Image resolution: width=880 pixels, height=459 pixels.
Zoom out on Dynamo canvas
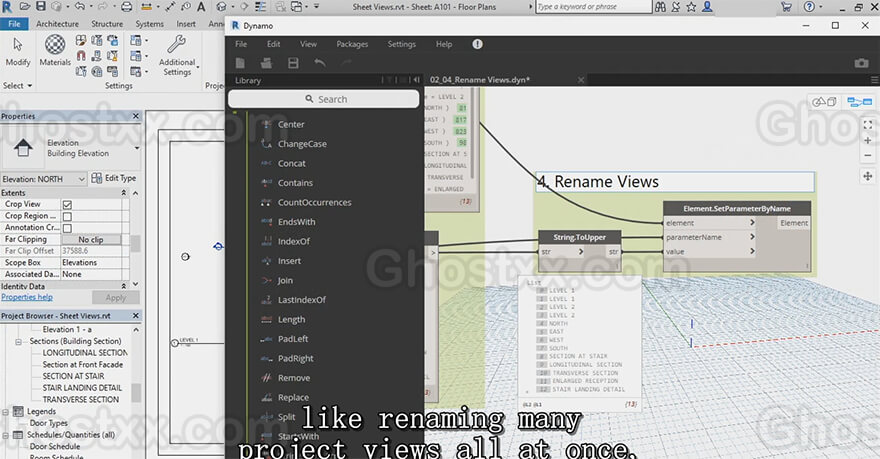pos(868,155)
